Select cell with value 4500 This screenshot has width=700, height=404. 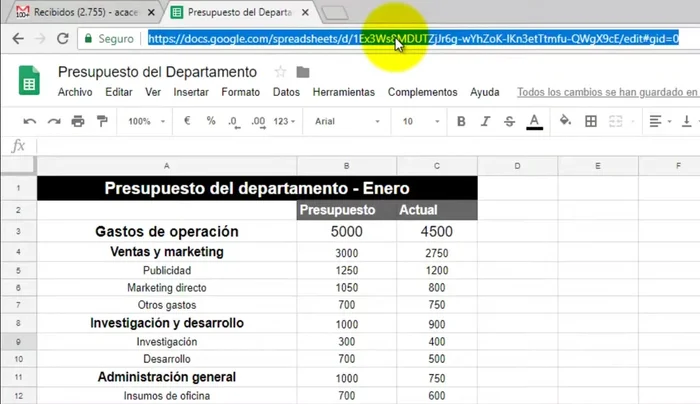coord(437,231)
